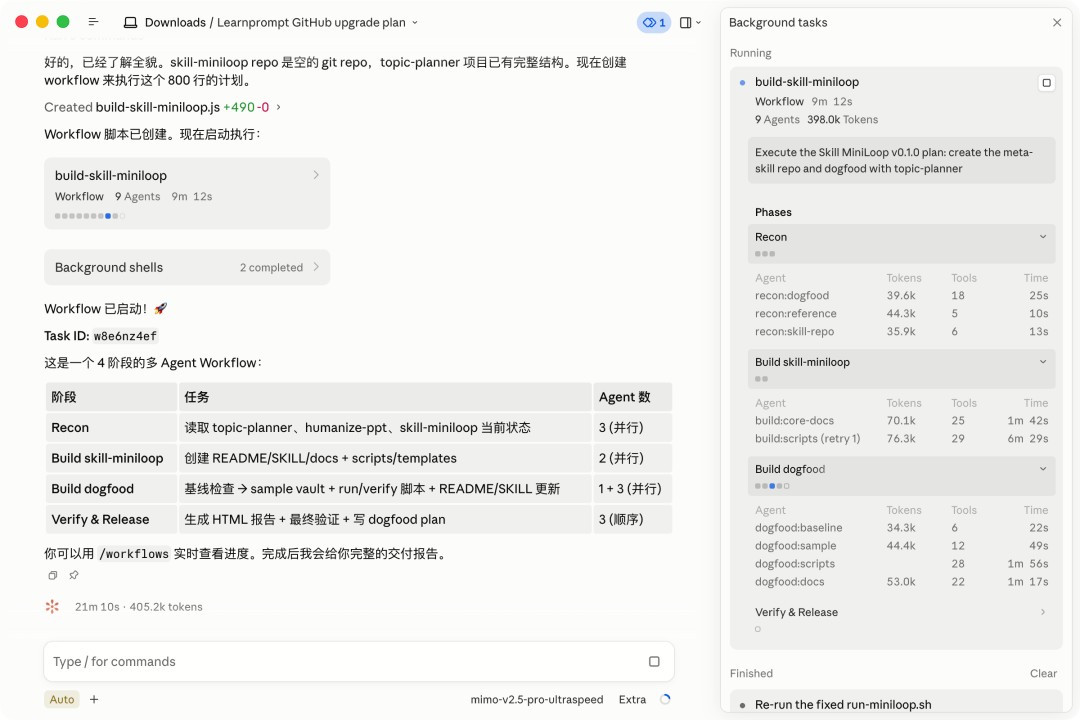
Task: Click the Time column header under Build dogfood
Action: (1035, 511)
